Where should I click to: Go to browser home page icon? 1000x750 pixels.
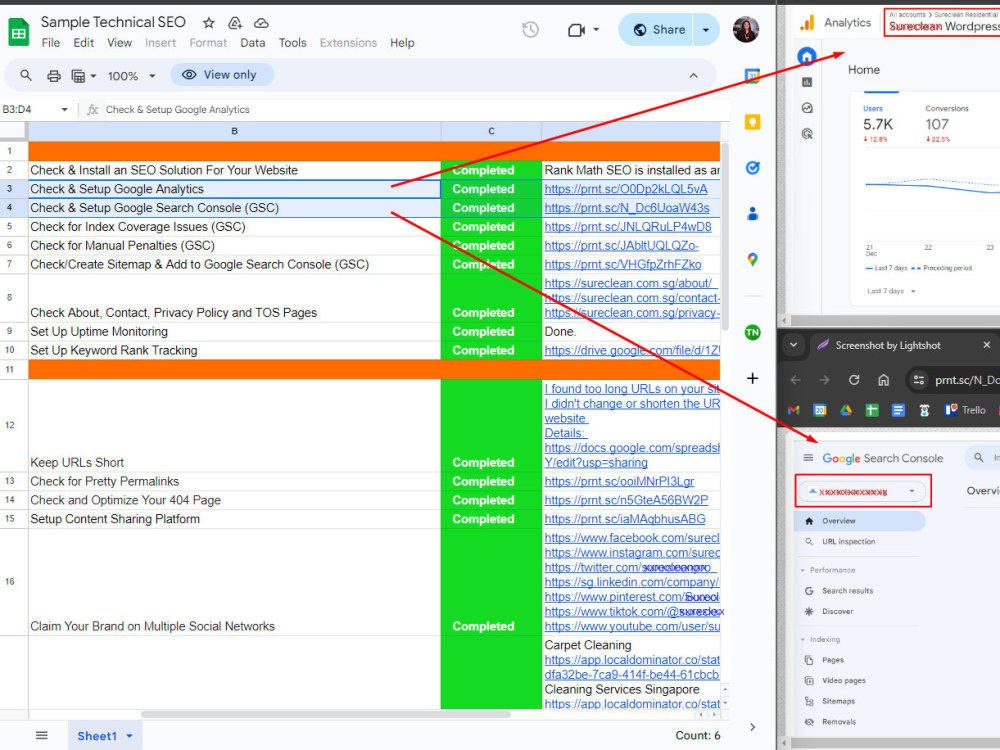pyautogui.click(x=883, y=380)
